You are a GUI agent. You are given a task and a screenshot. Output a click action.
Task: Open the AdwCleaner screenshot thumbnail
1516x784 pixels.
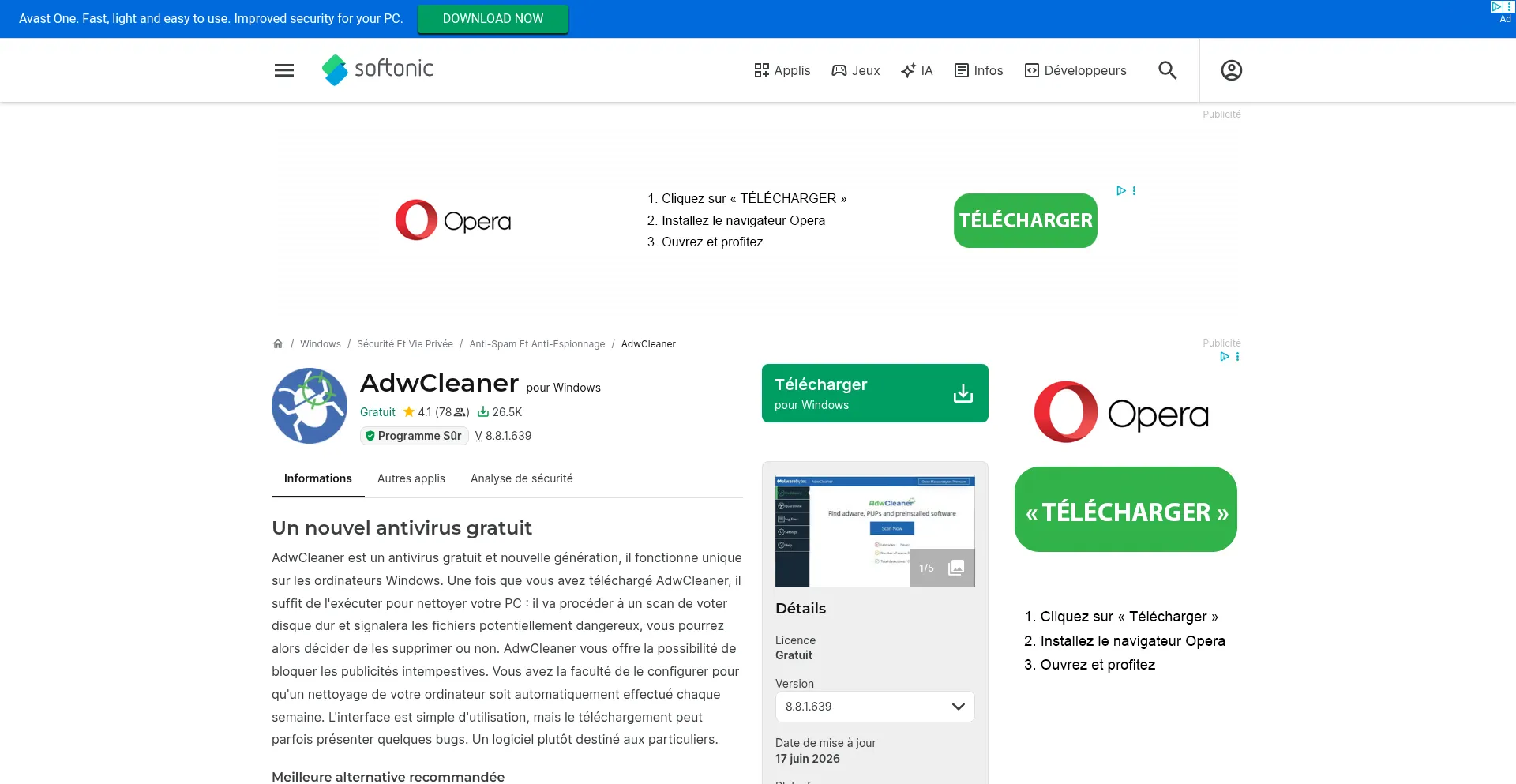pos(875,531)
